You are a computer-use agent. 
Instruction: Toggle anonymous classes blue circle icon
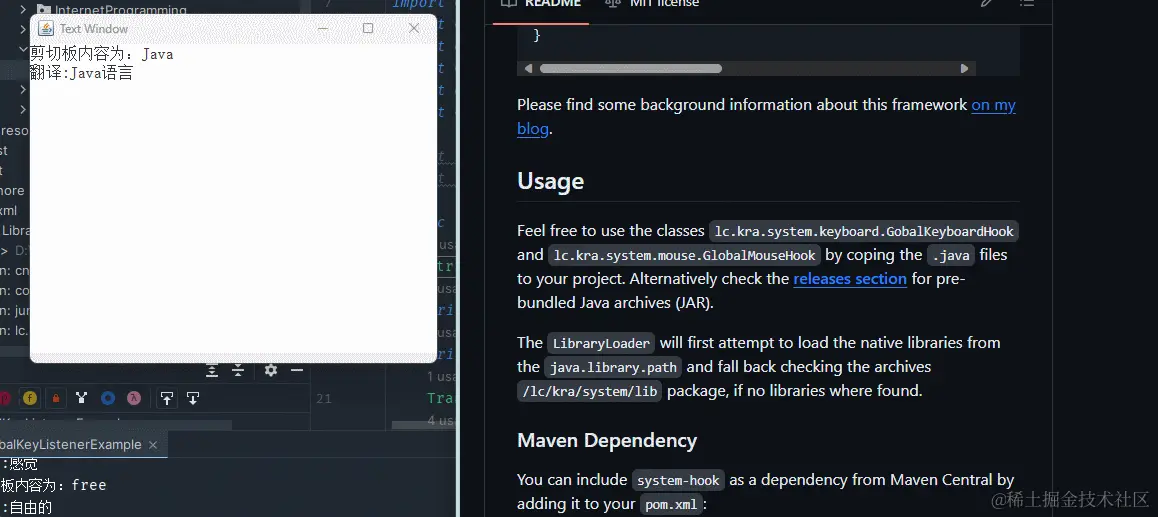tap(108, 398)
